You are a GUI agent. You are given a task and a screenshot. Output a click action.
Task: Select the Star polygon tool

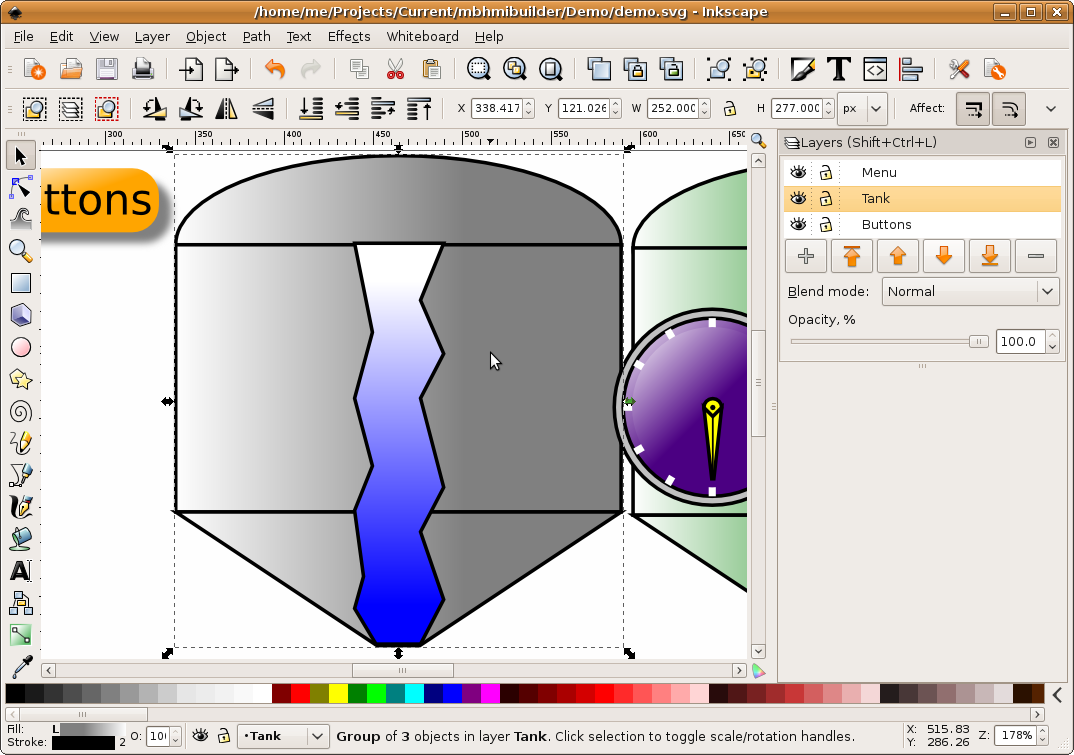tap(21, 379)
